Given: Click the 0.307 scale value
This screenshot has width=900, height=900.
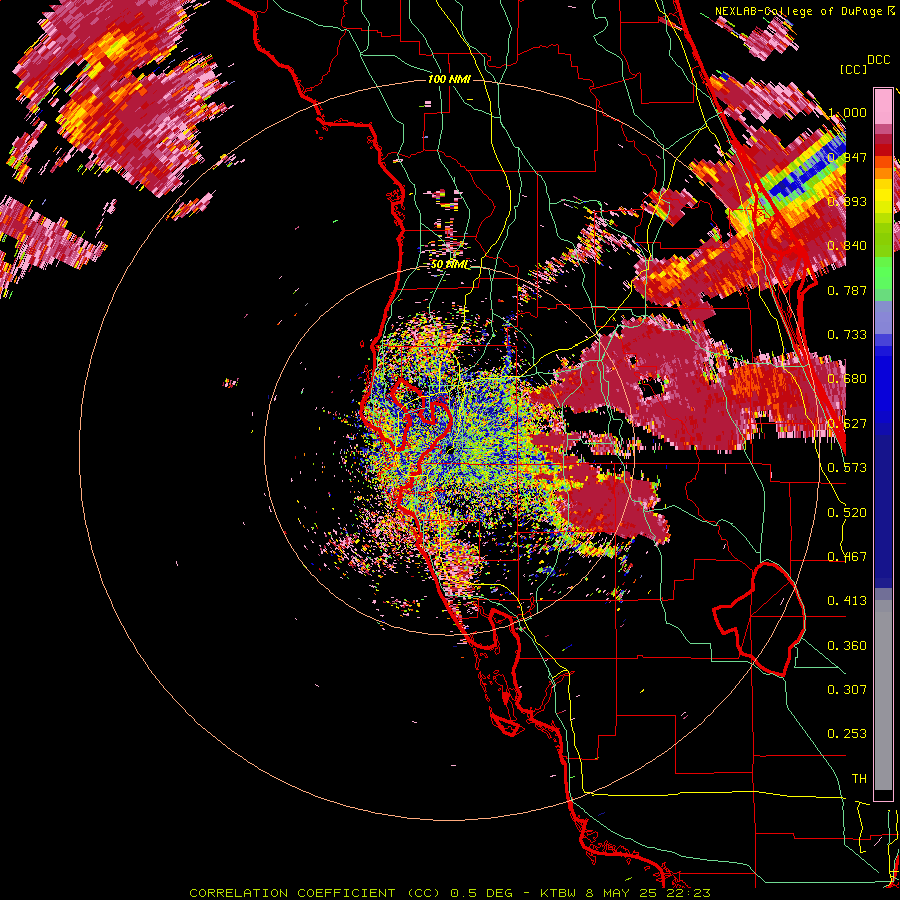Looking at the screenshot, I should (847, 690).
